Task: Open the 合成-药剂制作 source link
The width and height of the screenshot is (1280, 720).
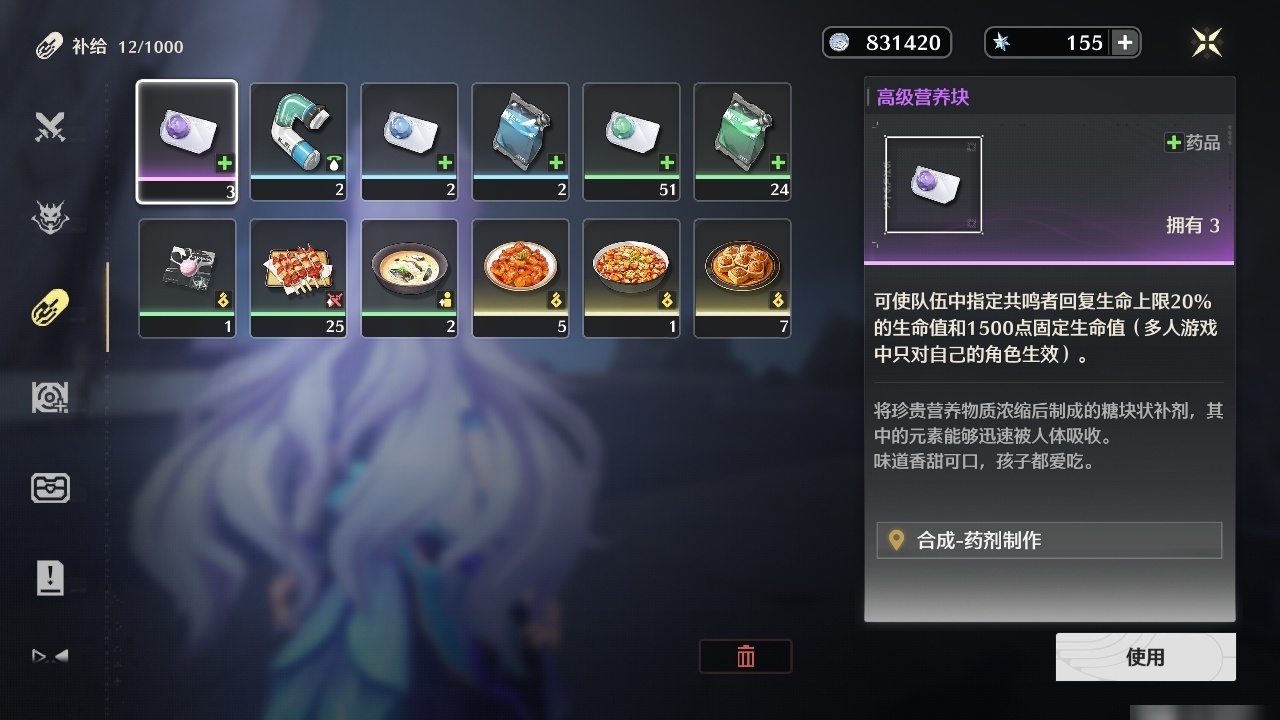Action: coord(1049,540)
